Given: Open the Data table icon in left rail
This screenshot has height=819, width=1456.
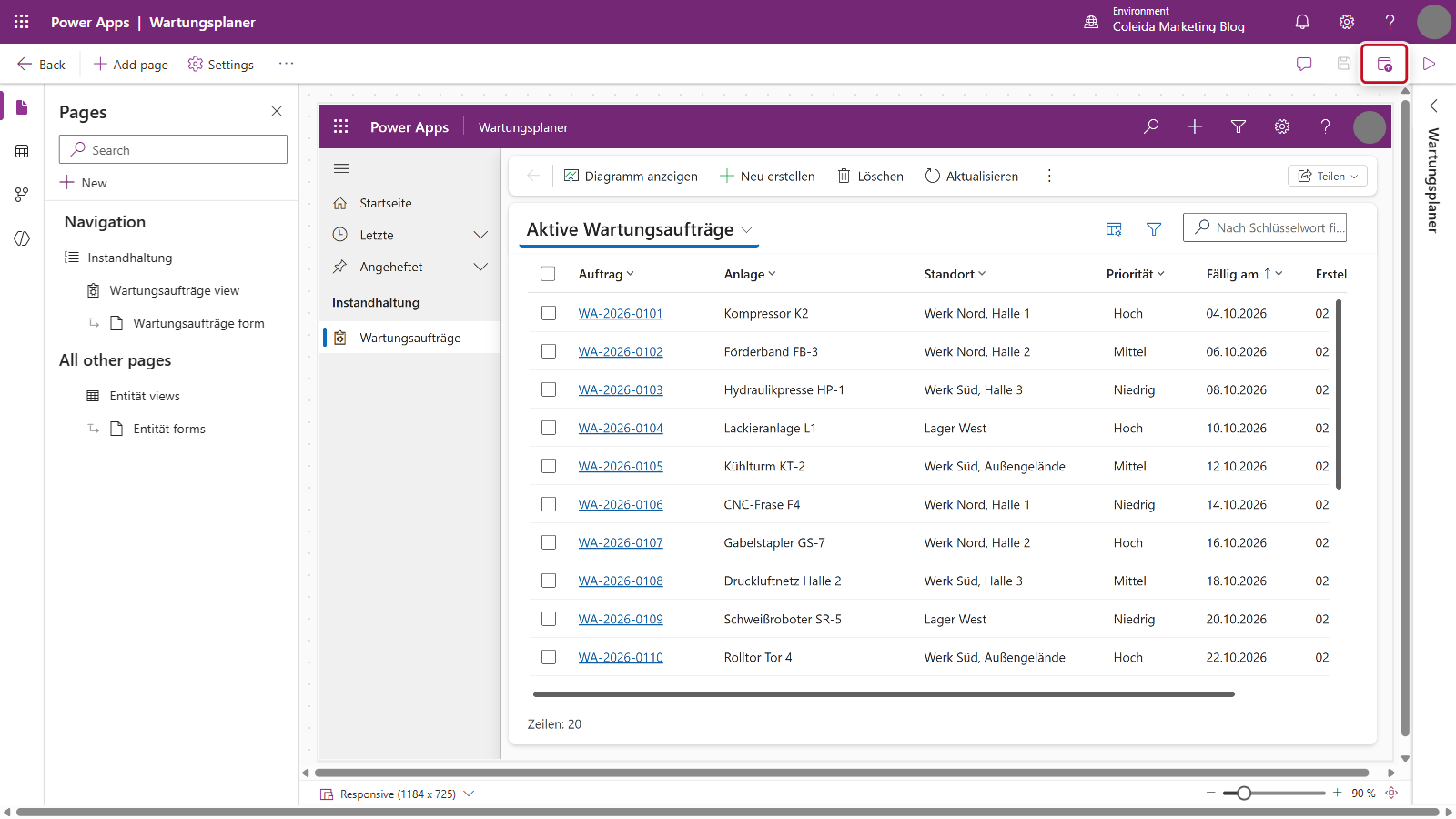Looking at the screenshot, I should coord(22,151).
